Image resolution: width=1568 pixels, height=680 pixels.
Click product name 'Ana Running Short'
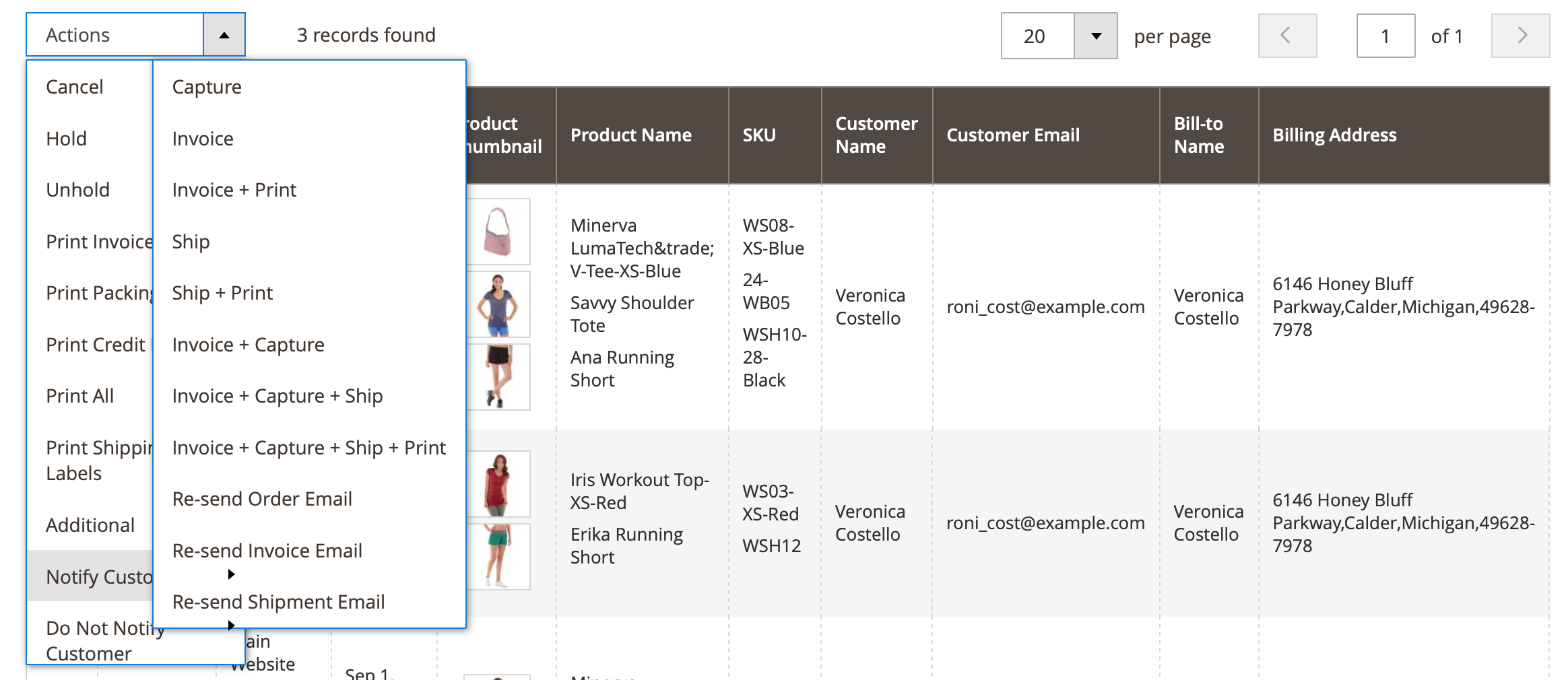click(622, 369)
